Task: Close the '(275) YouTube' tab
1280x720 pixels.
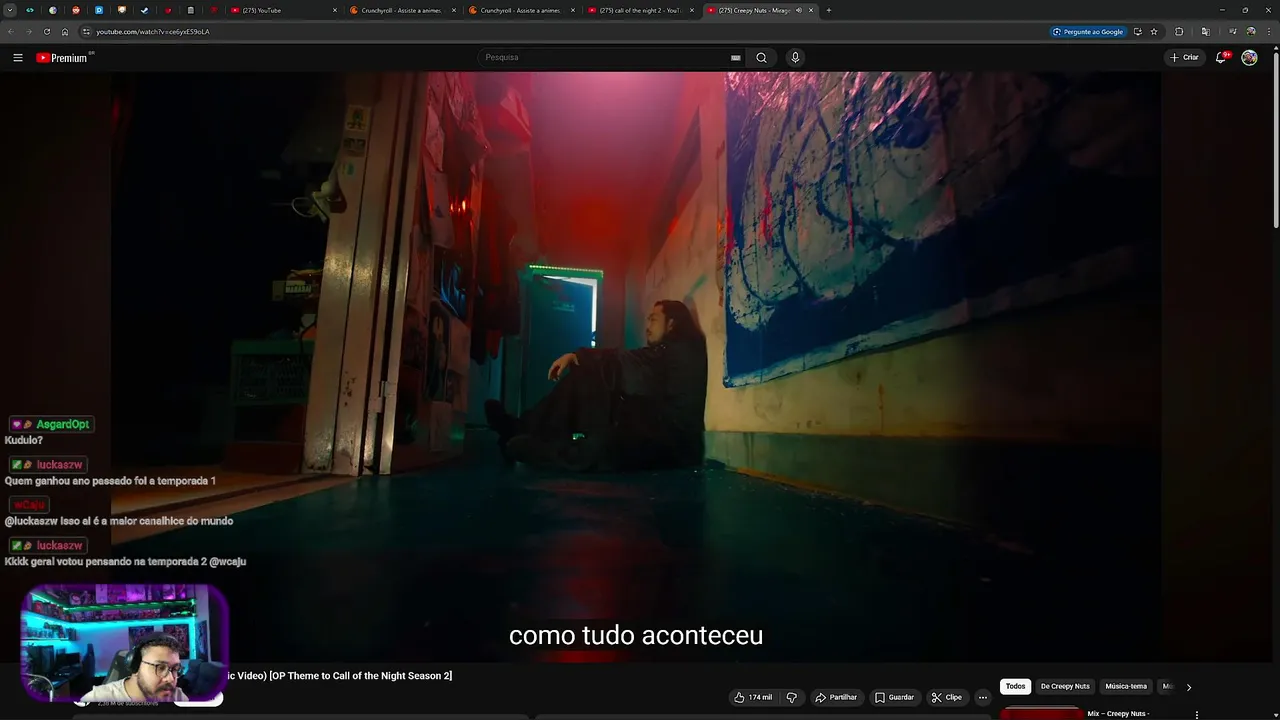Action: [335, 10]
